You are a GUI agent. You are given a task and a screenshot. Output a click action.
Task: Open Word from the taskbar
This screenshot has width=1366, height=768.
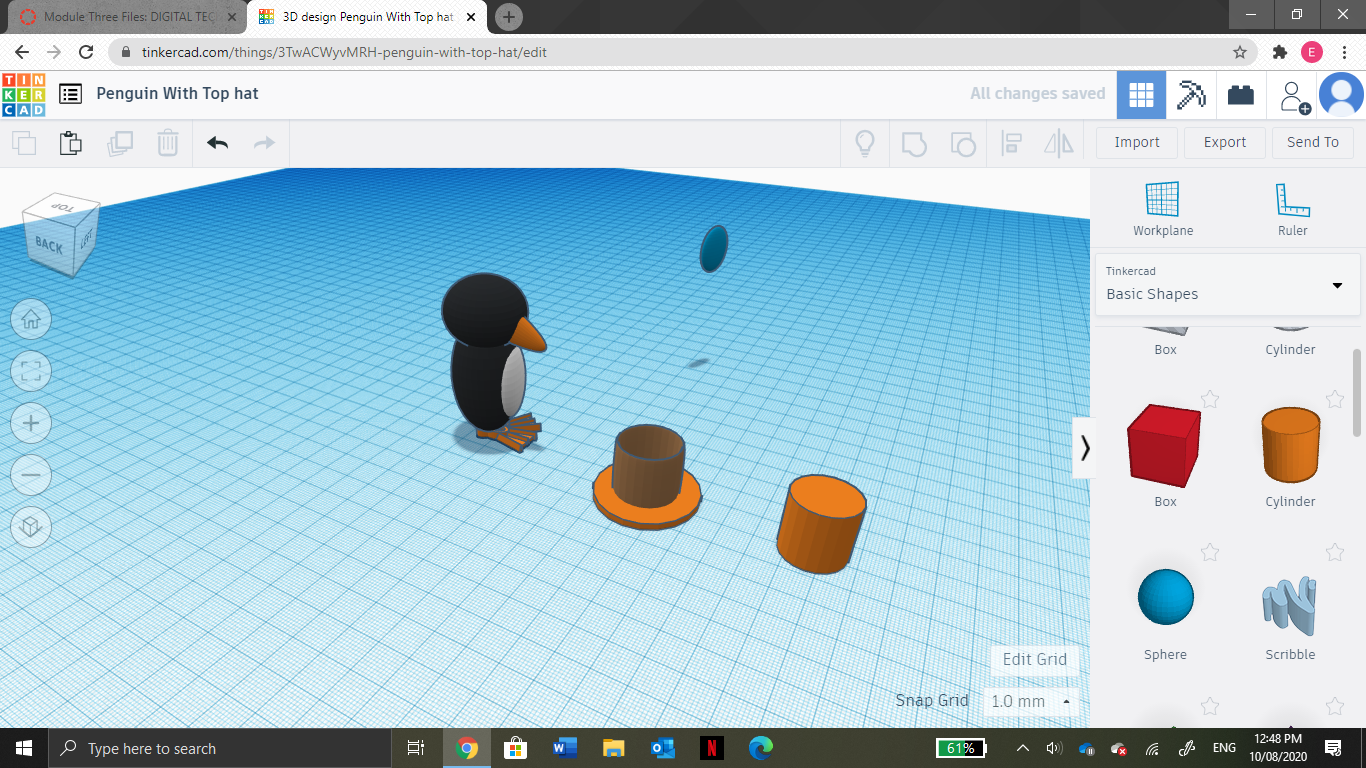click(565, 748)
